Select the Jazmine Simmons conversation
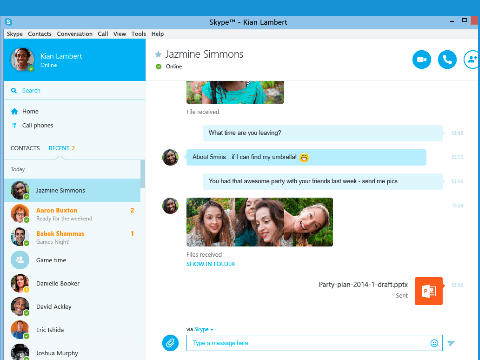Viewport: 480px width, 360px height. tap(72, 190)
